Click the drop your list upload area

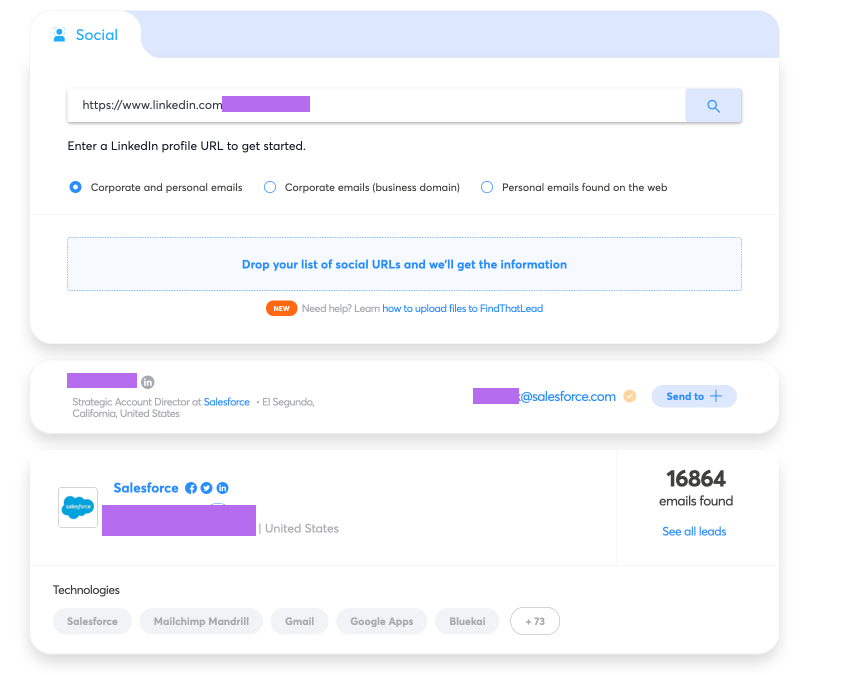pyautogui.click(x=404, y=264)
